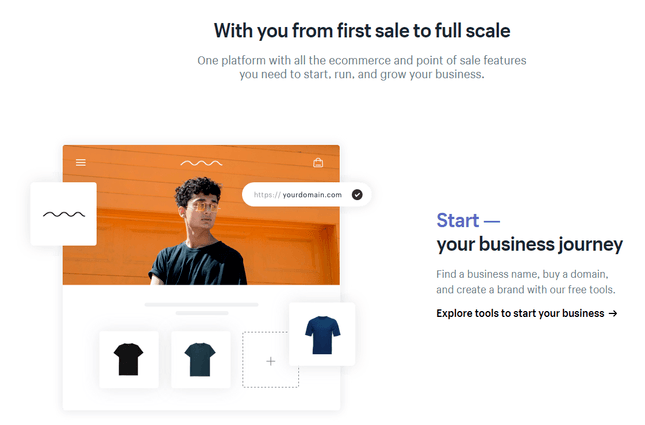Click the shopping bag icon
The height and width of the screenshot is (425, 645).
tap(318, 162)
